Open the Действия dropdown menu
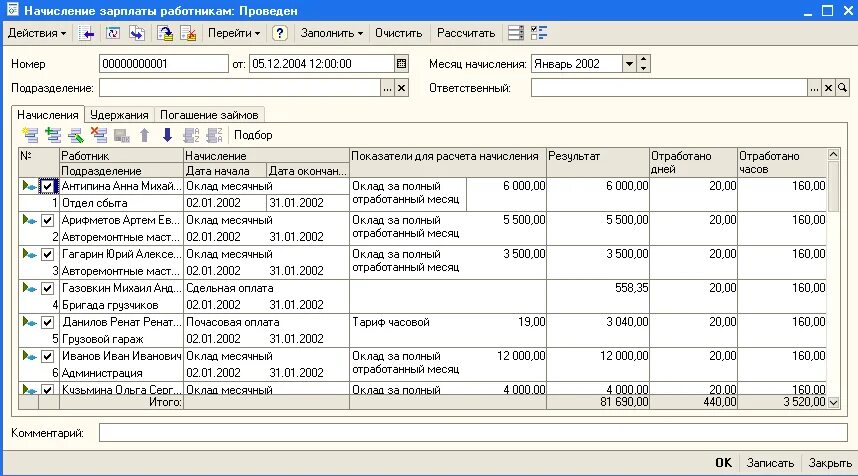This screenshot has width=858, height=476. [37, 33]
